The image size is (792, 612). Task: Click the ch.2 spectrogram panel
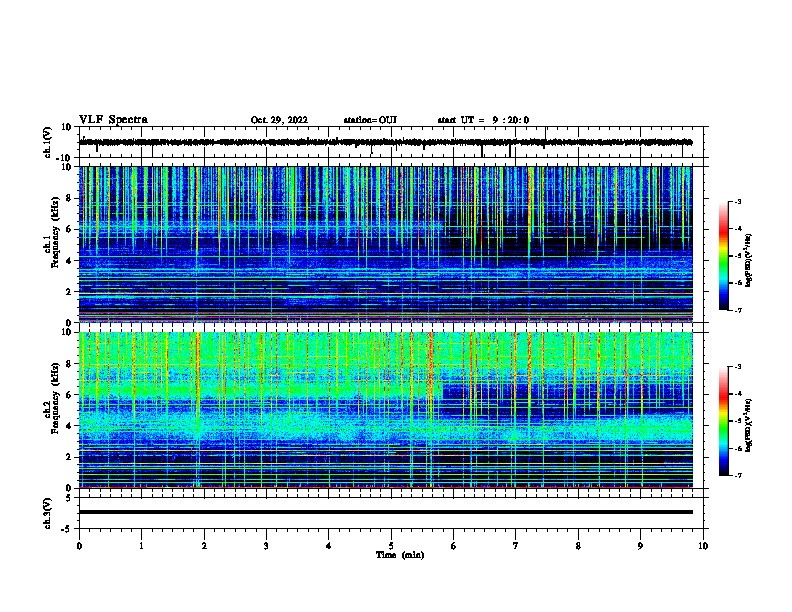pyautogui.click(x=386, y=410)
